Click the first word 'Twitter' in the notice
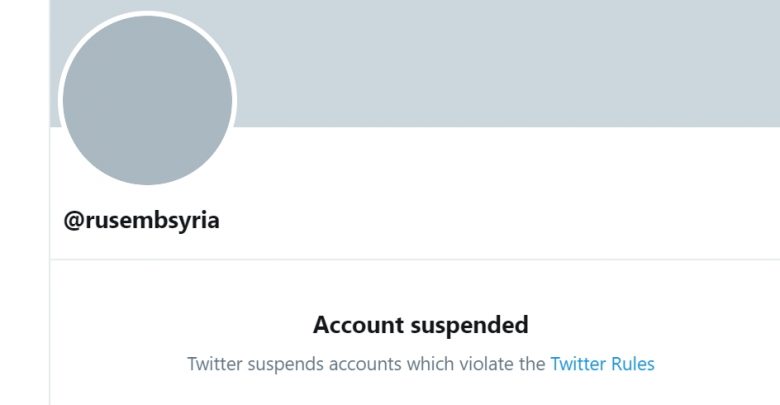Image resolution: width=780 pixels, height=405 pixels. pos(215,364)
